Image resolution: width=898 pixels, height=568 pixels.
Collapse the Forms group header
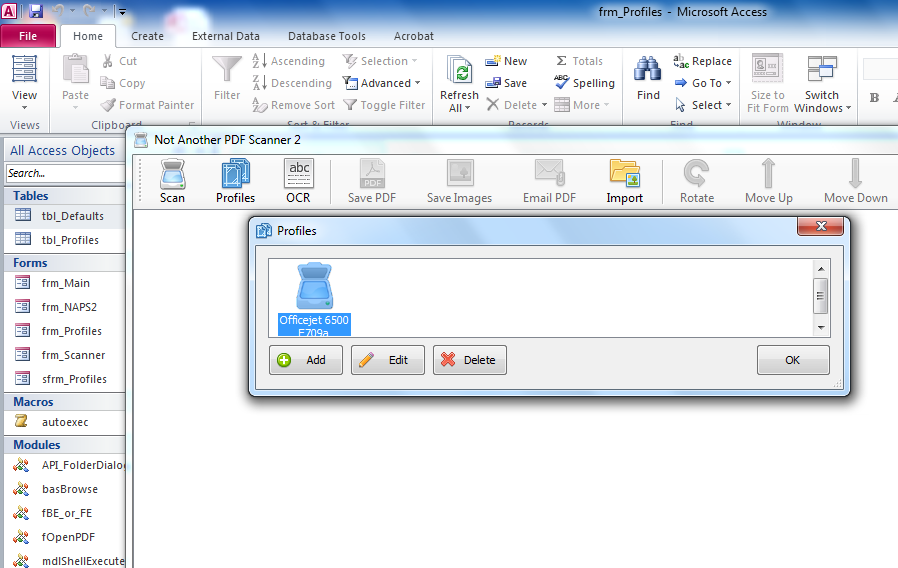(65, 263)
